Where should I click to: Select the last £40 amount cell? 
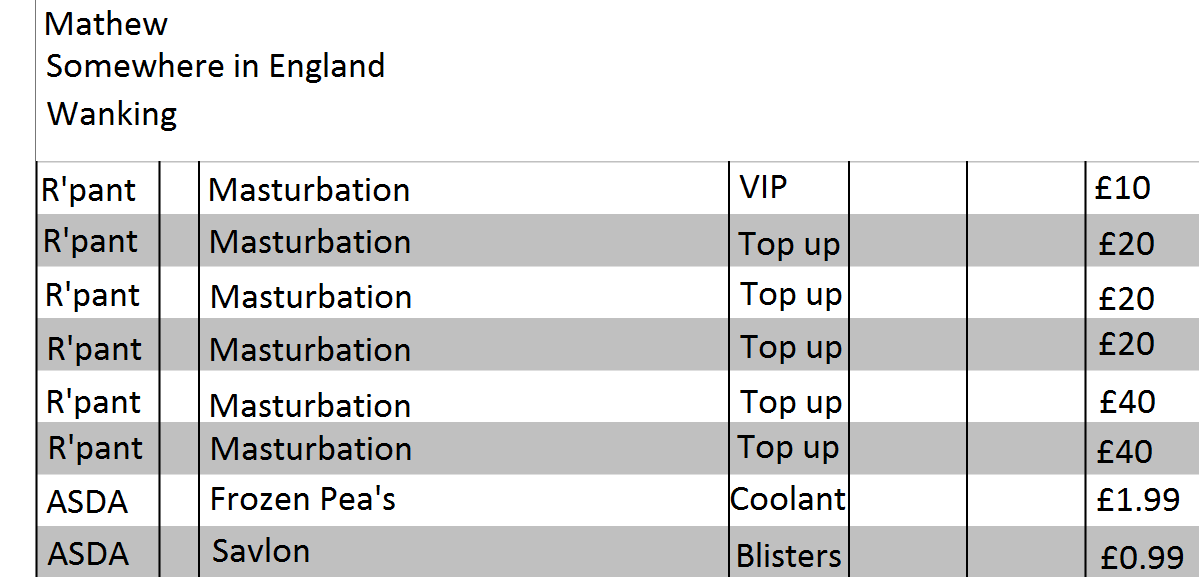tap(1142, 449)
